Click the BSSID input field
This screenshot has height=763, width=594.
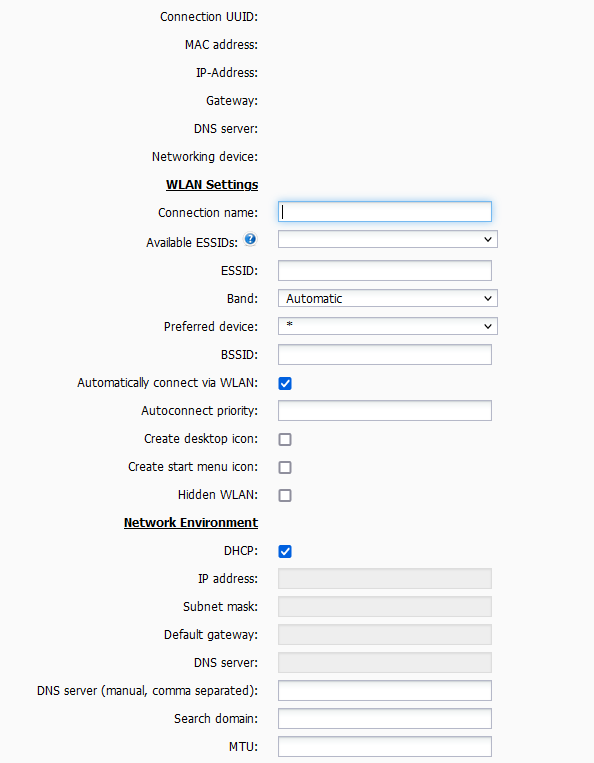385,355
